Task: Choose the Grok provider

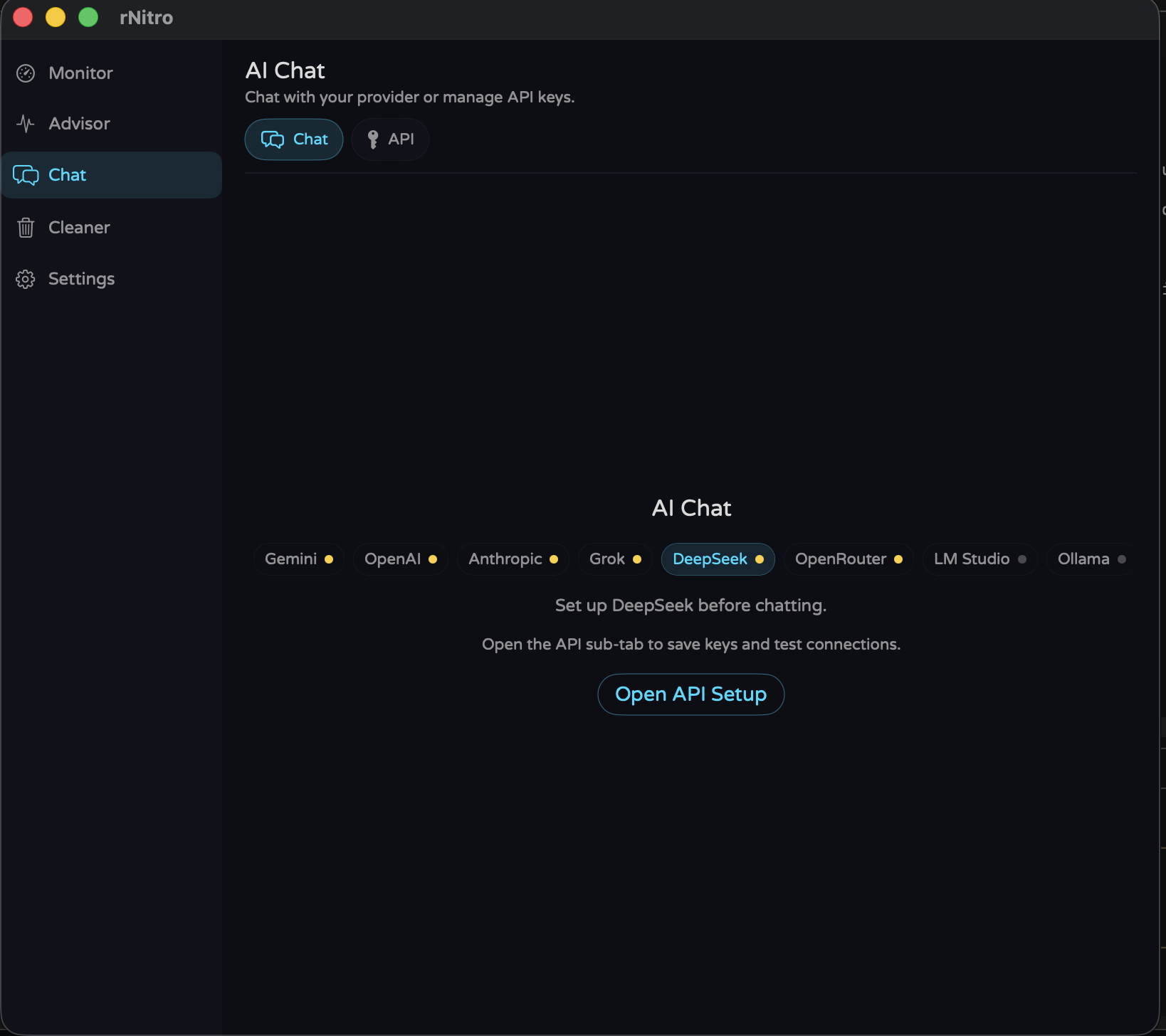Action: tap(615, 559)
